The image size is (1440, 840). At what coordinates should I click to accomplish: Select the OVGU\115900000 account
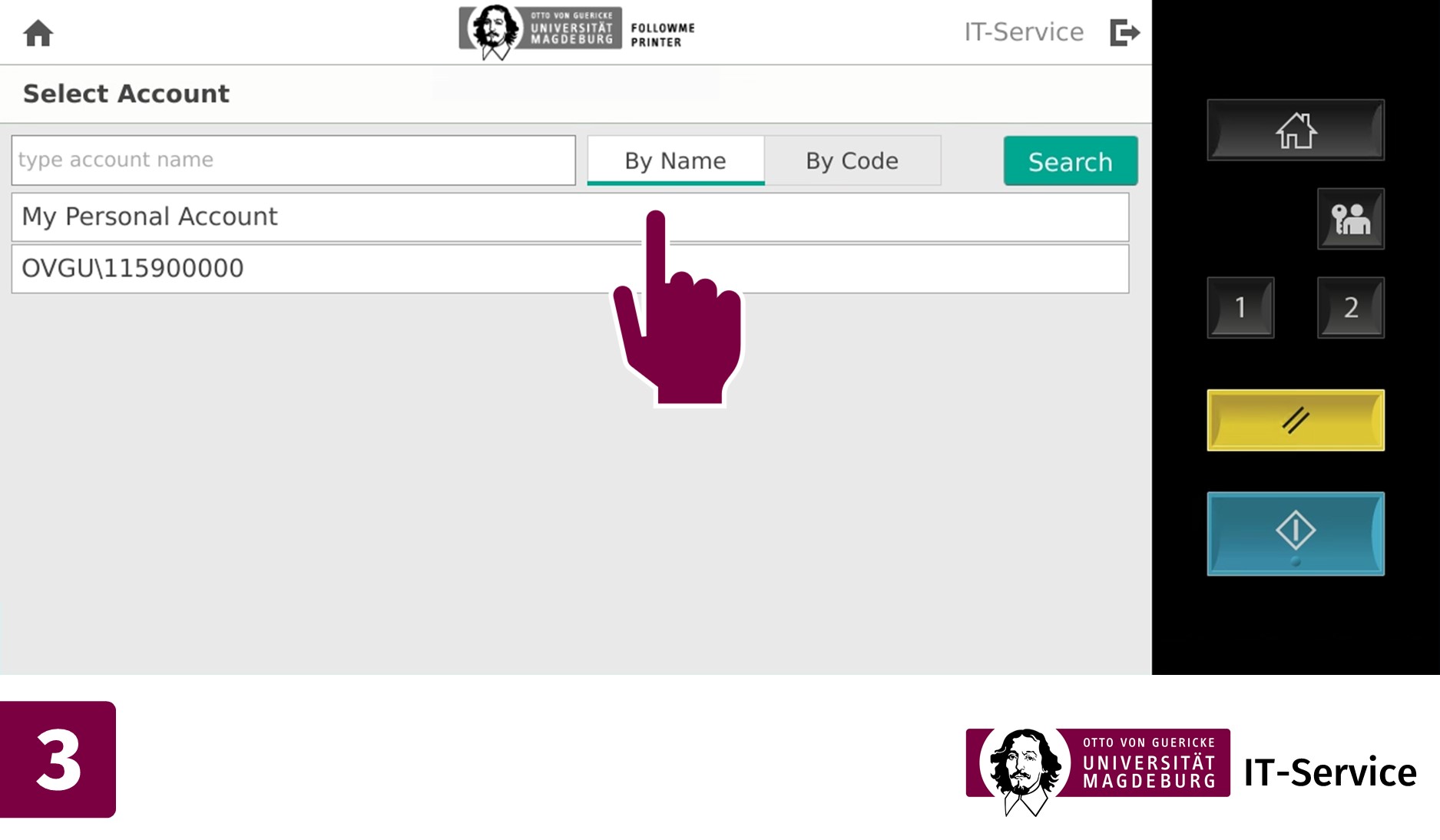pos(570,269)
